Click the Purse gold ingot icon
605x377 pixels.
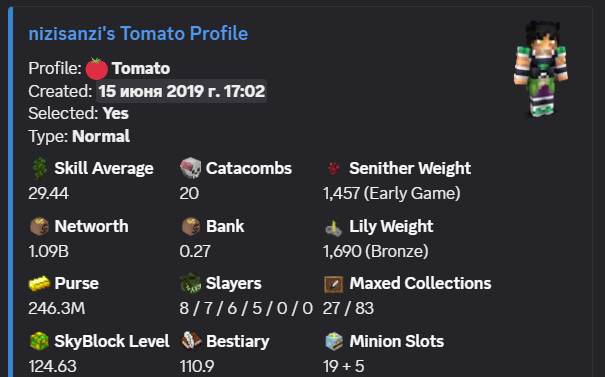(x=39, y=284)
